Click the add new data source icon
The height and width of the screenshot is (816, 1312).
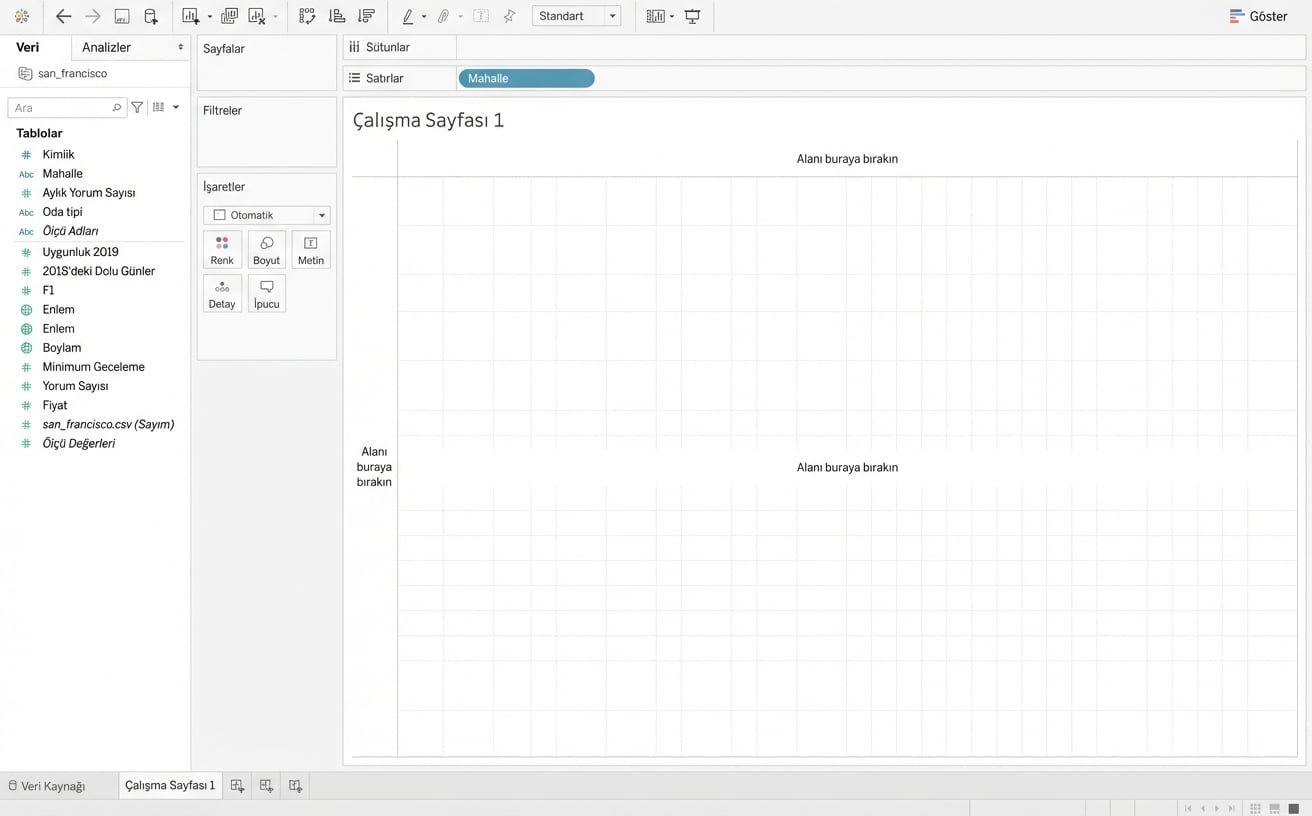[x=151, y=16]
